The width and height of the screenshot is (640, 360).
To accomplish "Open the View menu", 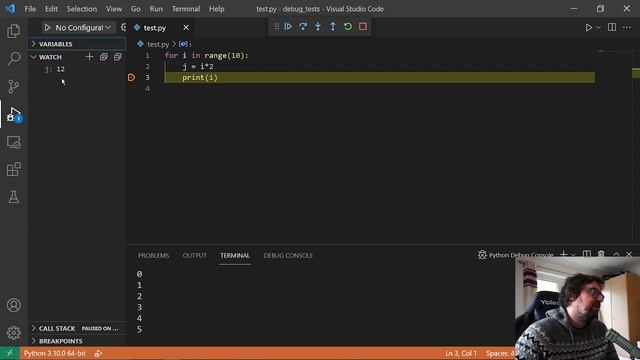I will pyautogui.click(x=114, y=9).
